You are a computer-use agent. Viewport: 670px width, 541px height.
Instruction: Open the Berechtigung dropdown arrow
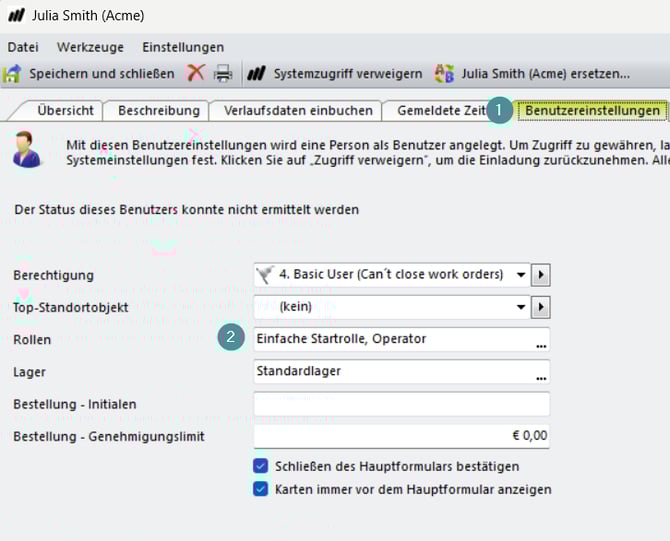pyautogui.click(x=520, y=274)
